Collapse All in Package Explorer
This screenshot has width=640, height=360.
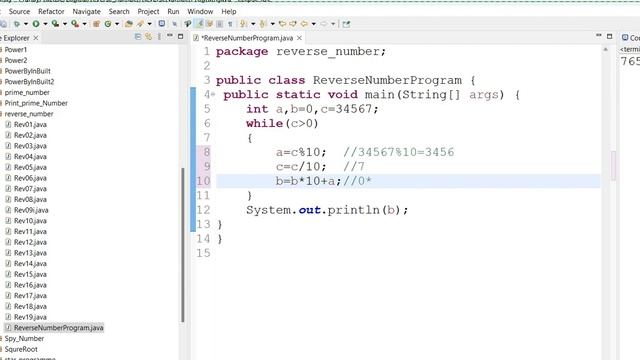pyautogui.click(x=138, y=37)
